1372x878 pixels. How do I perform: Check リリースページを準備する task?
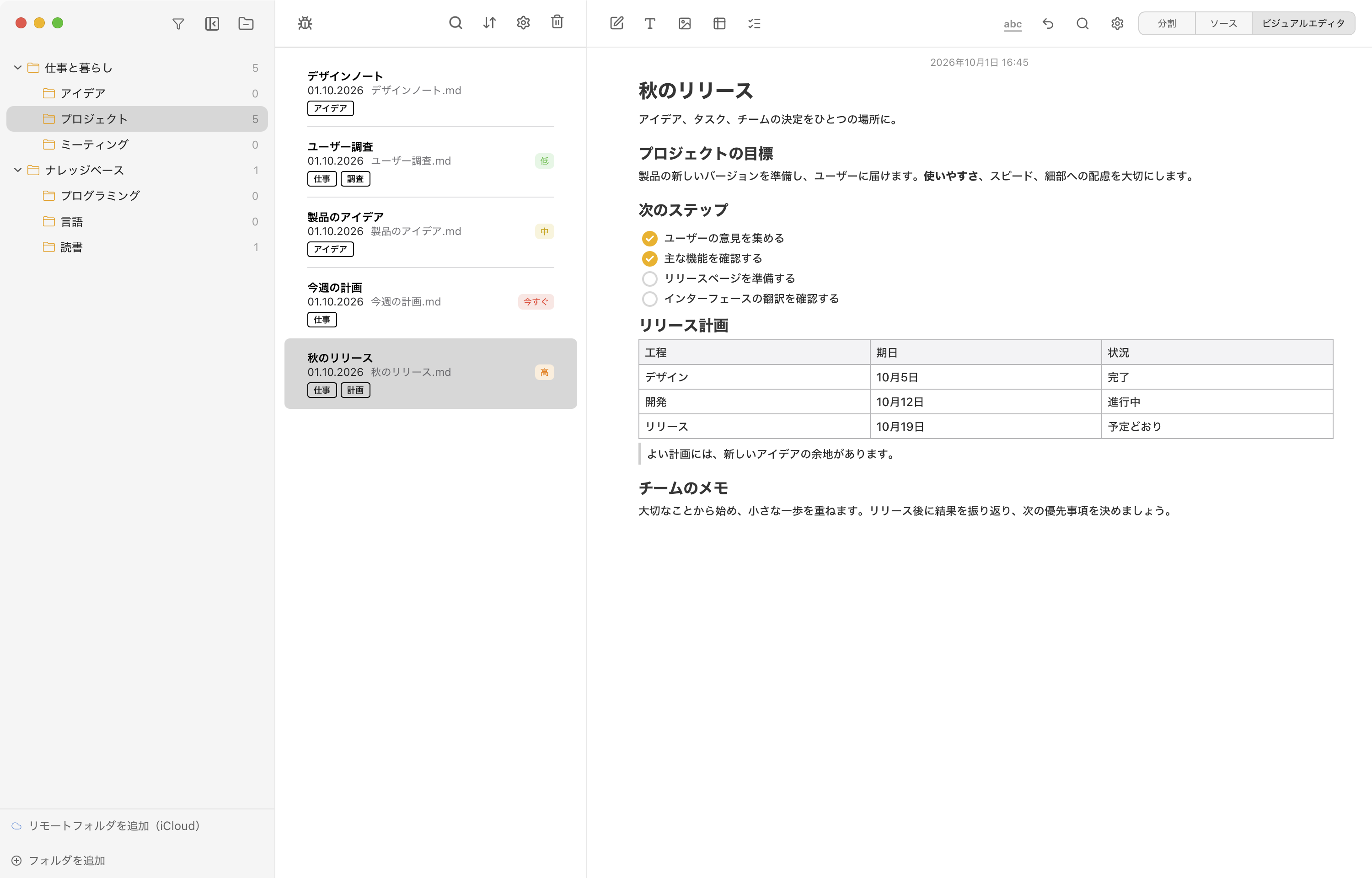pyautogui.click(x=649, y=279)
